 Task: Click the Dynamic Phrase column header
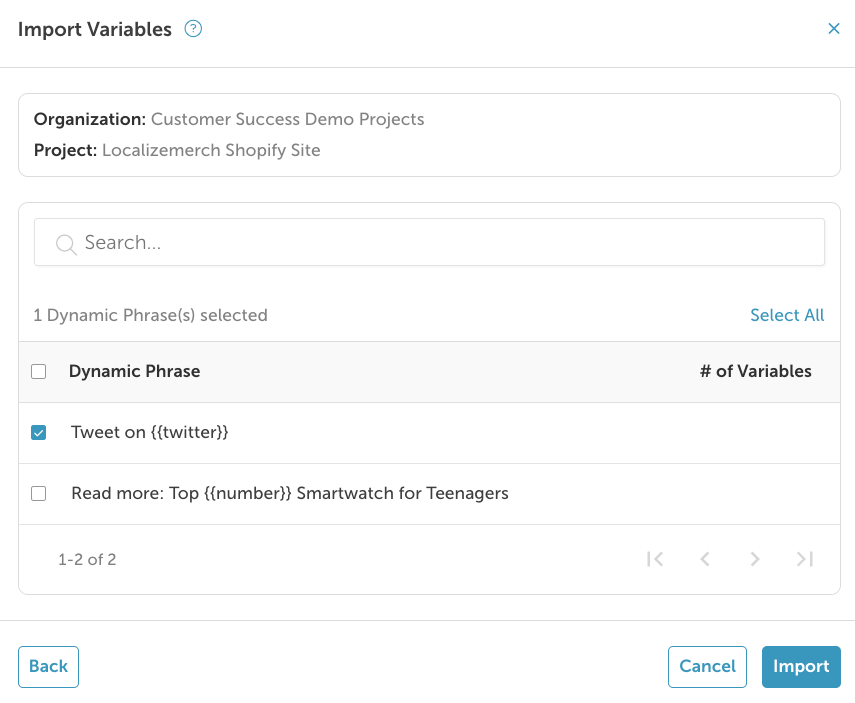click(134, 371)
